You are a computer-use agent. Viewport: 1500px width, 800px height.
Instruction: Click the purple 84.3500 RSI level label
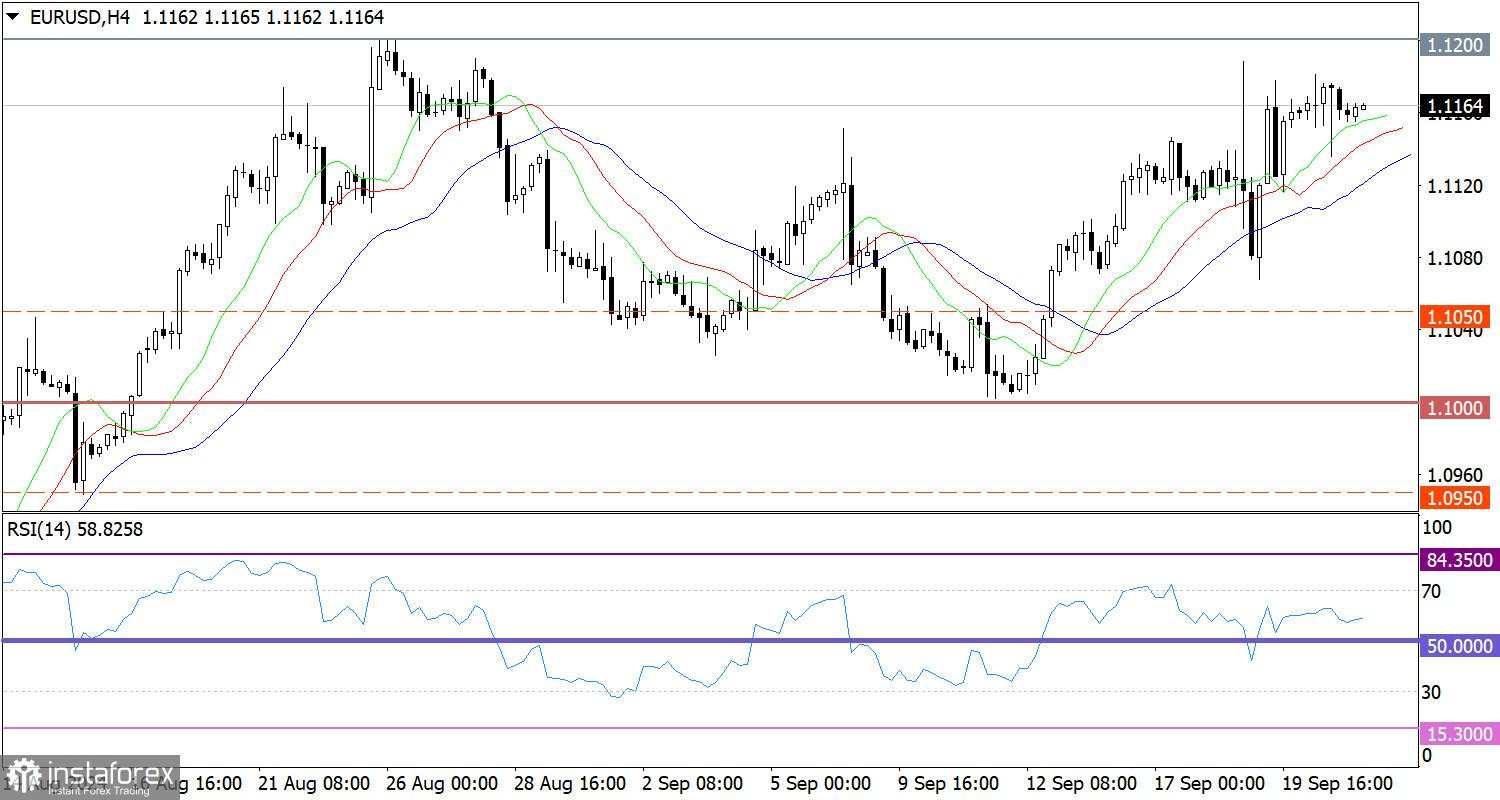[x=1459, y=561]
